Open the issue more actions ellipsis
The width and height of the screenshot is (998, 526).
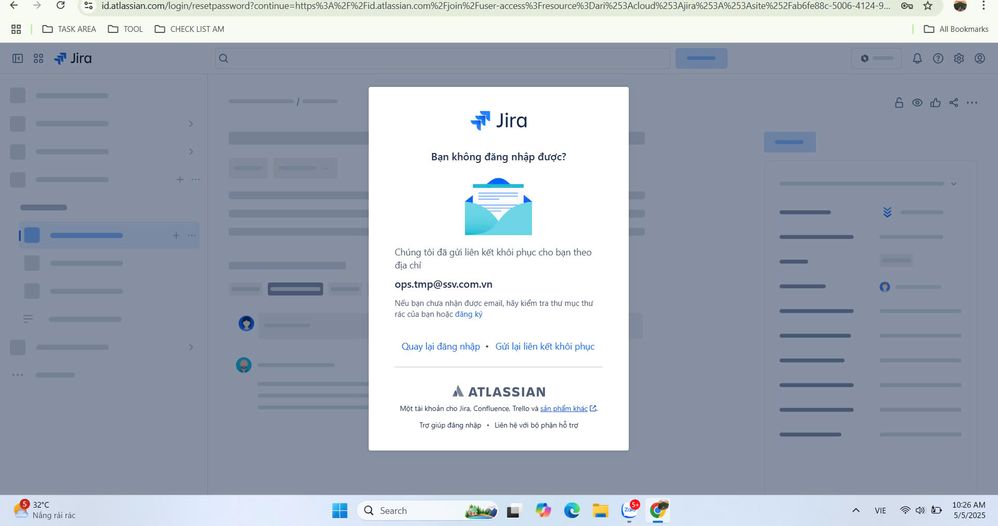coord(972,103)
